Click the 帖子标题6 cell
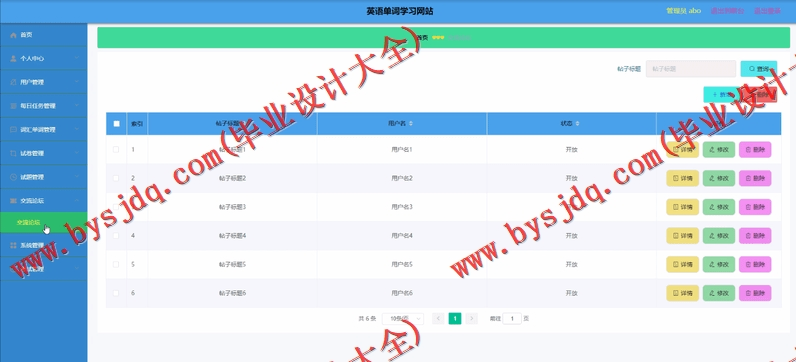The width and height of the screenshot is (796, 362). click(233, 293)
